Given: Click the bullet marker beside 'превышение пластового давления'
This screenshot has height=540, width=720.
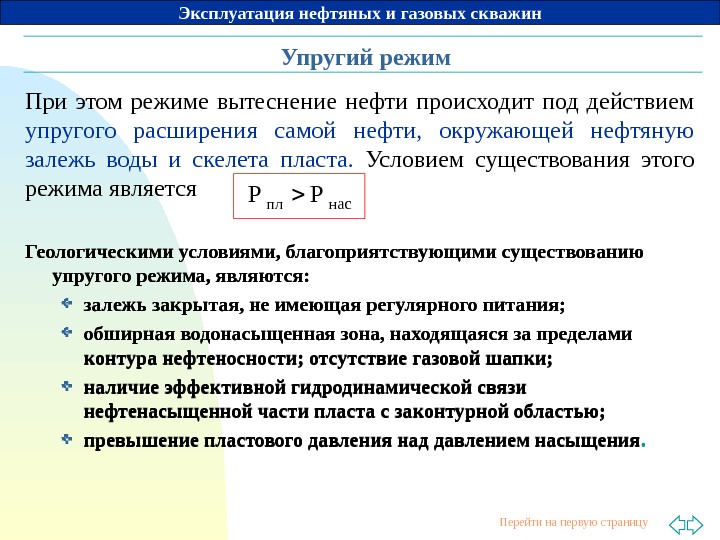Looking at the screenshot, I should click(67, 439).
